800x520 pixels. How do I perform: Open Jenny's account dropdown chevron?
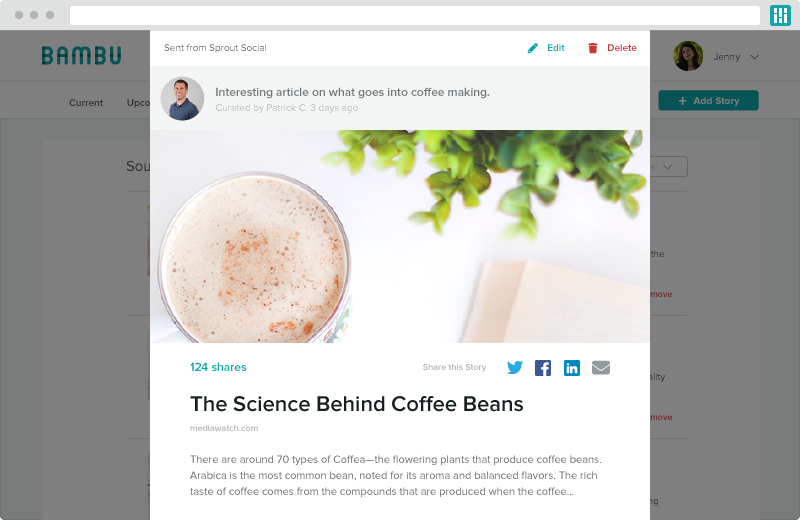755,57
